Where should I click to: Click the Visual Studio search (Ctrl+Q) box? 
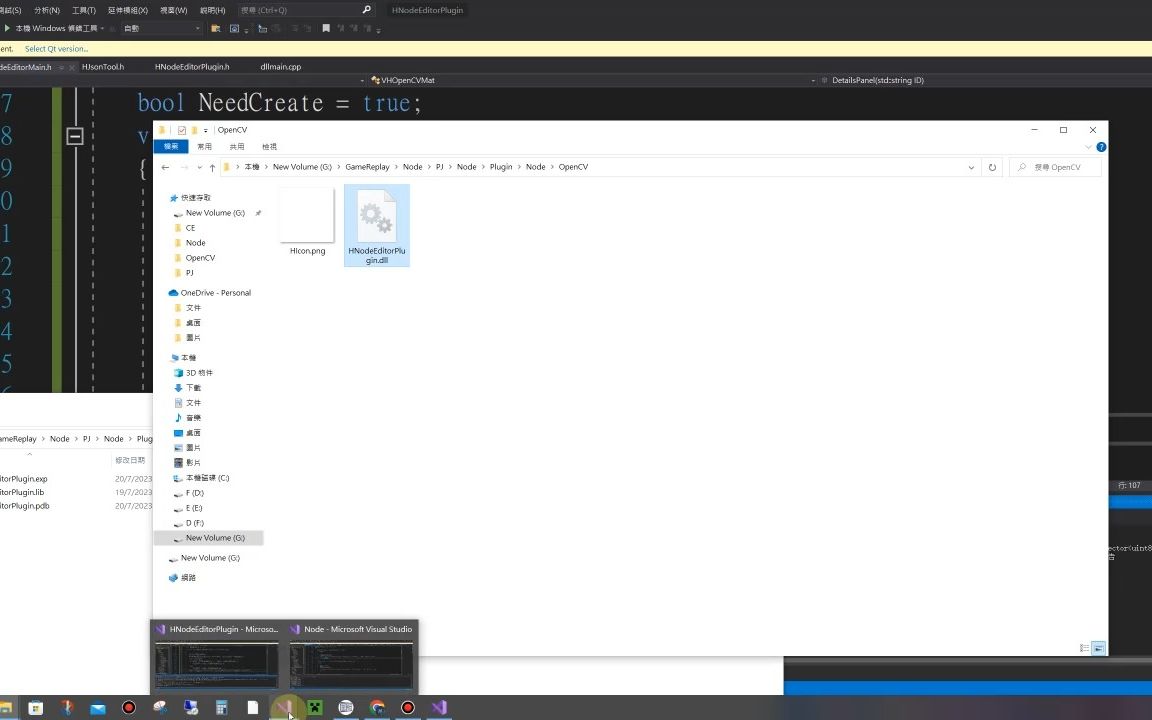306,10
